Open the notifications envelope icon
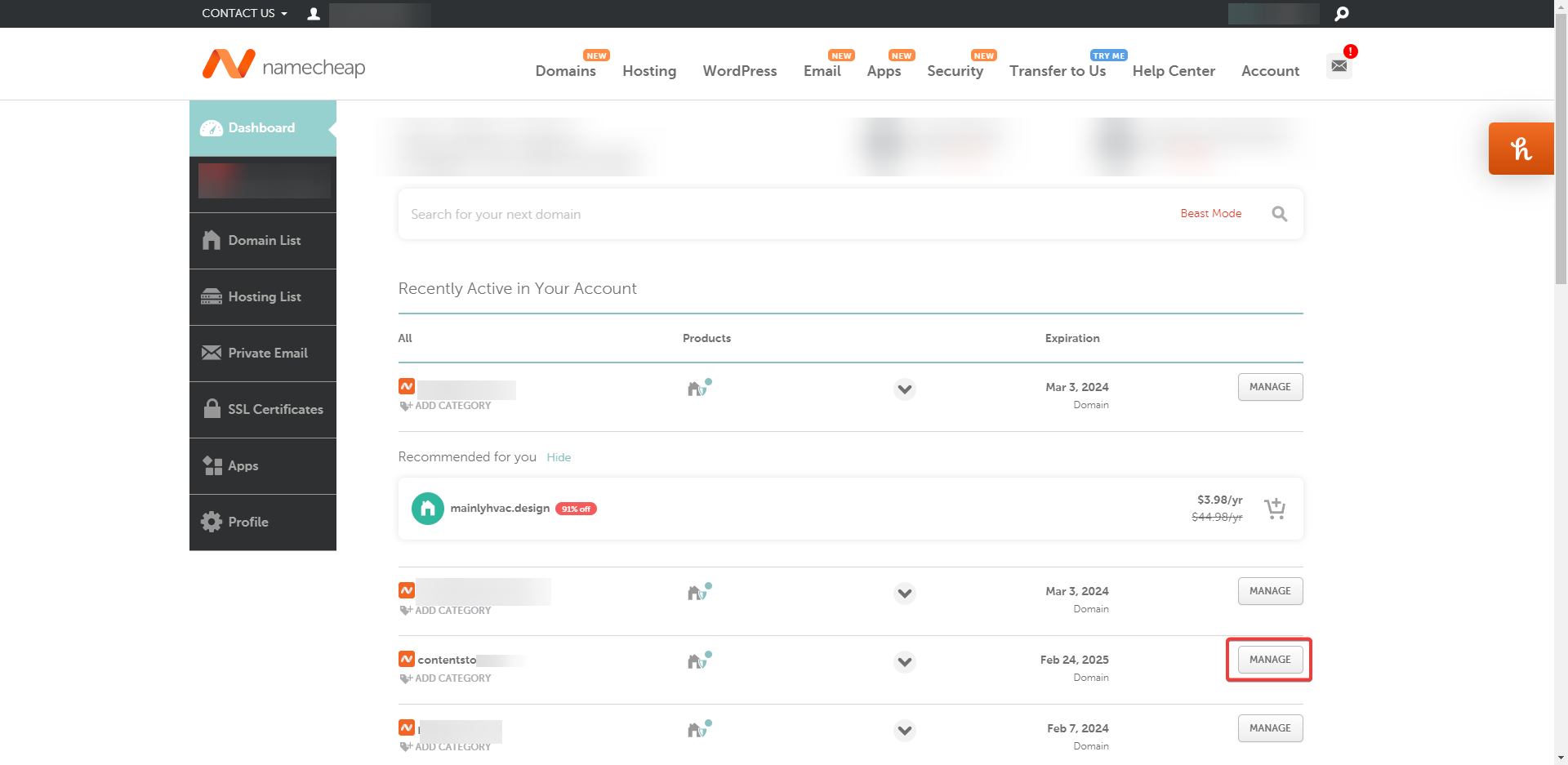This screenshot has height=765, width=1568. (1339, 65)
